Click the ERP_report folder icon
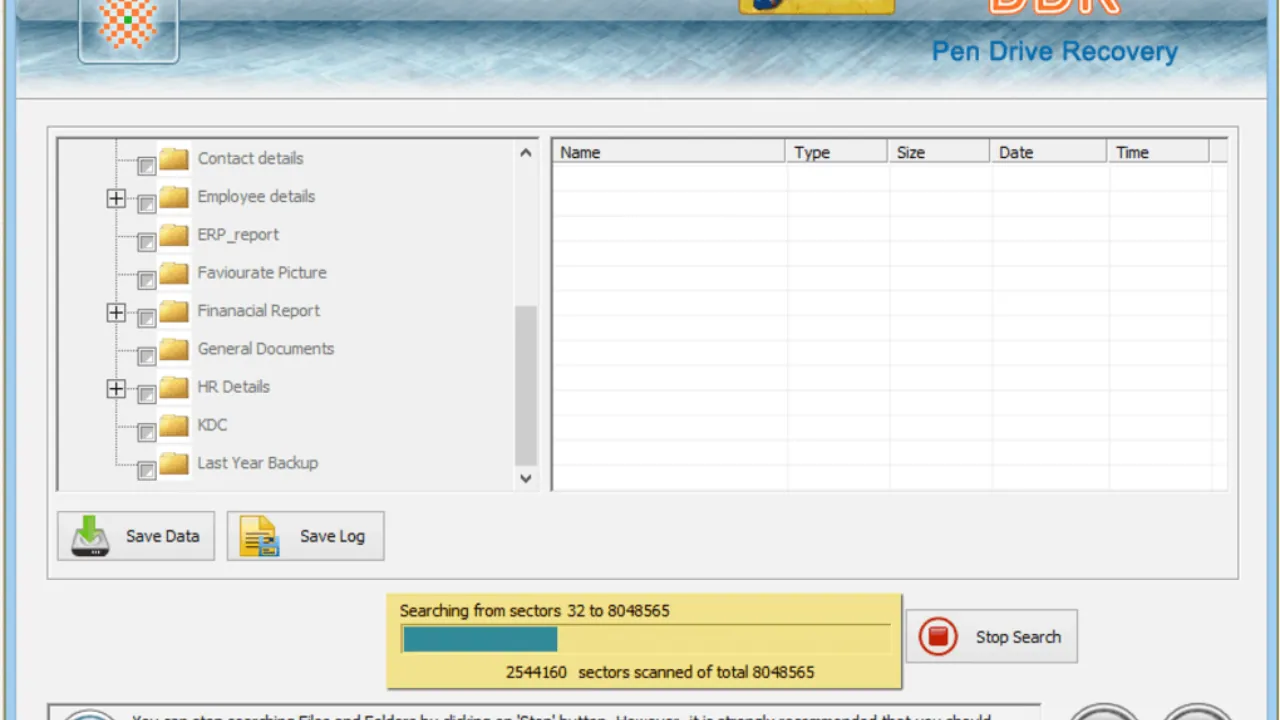The width and height of the screenshot is (1280, 720). (x=174, y=234)
